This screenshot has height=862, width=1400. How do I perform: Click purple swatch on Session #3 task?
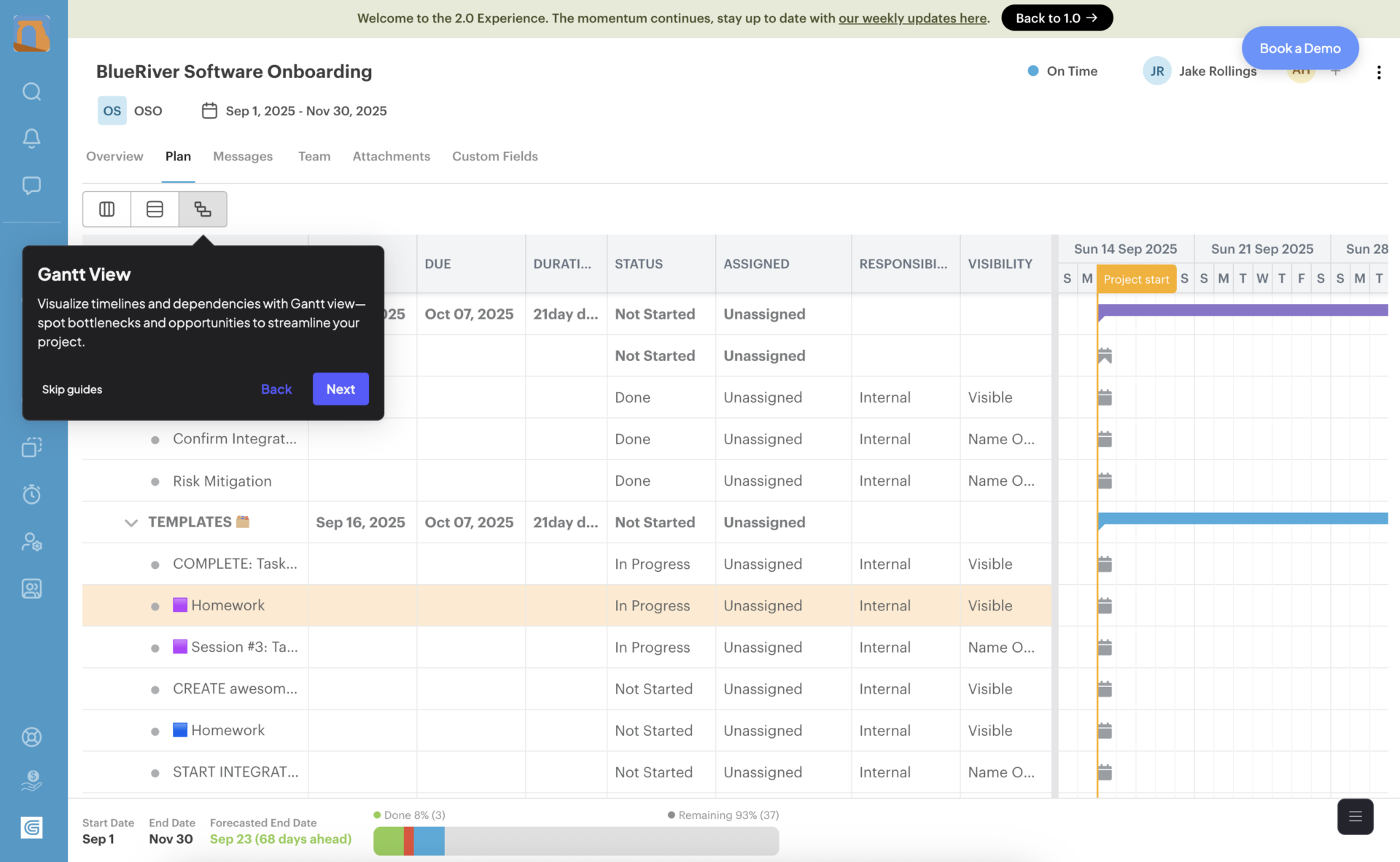[x=180, y=647]
